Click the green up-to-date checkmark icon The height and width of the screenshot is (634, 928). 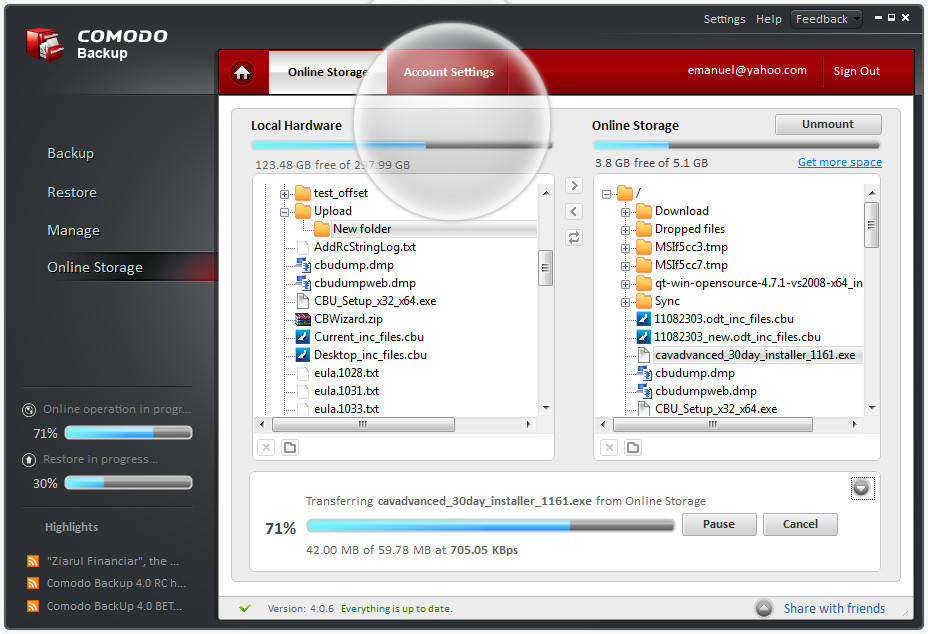pyautogui.click(x=245, y=608)
